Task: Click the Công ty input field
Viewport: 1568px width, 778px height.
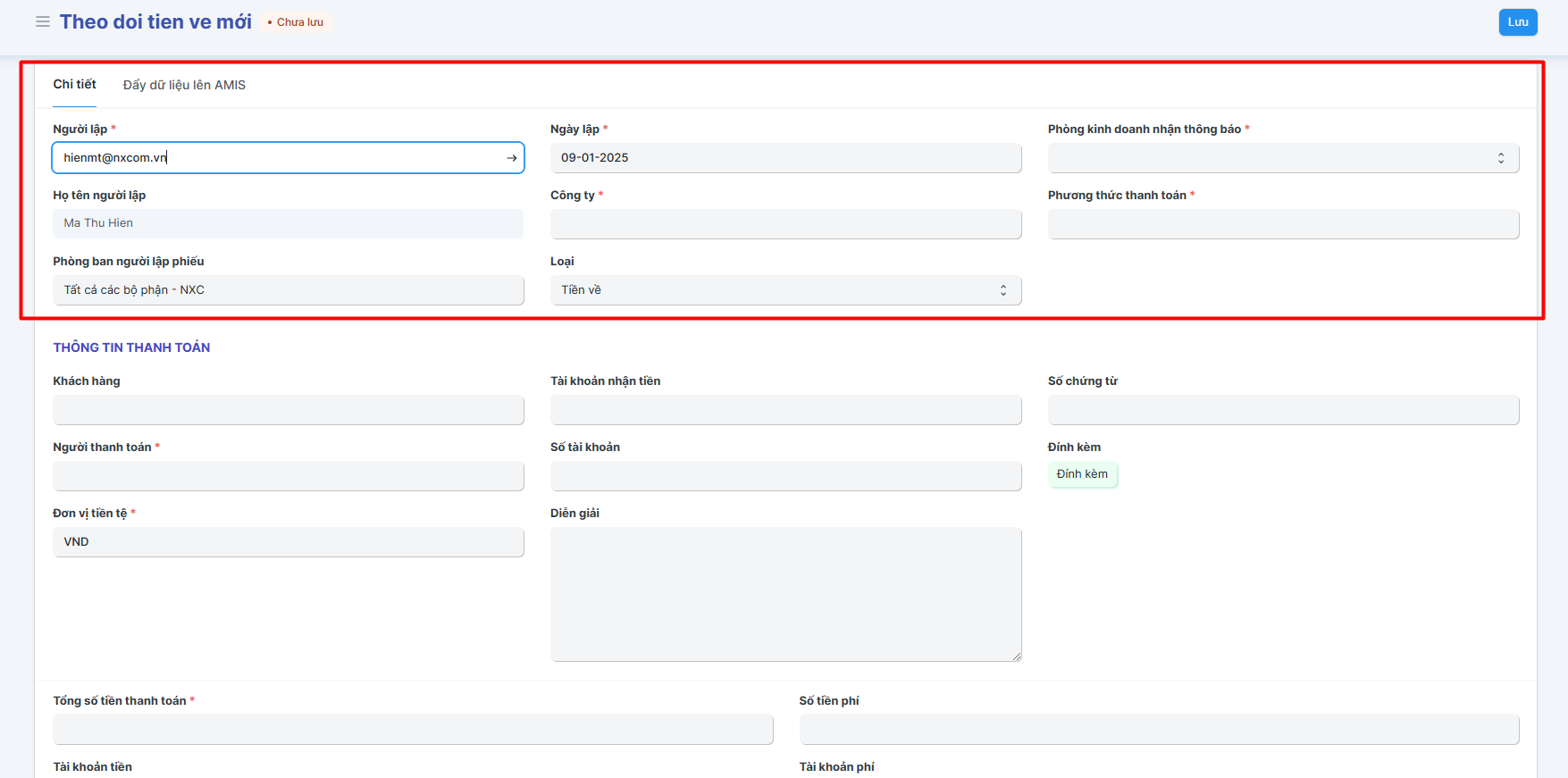Action: click(x=785, y=224)
